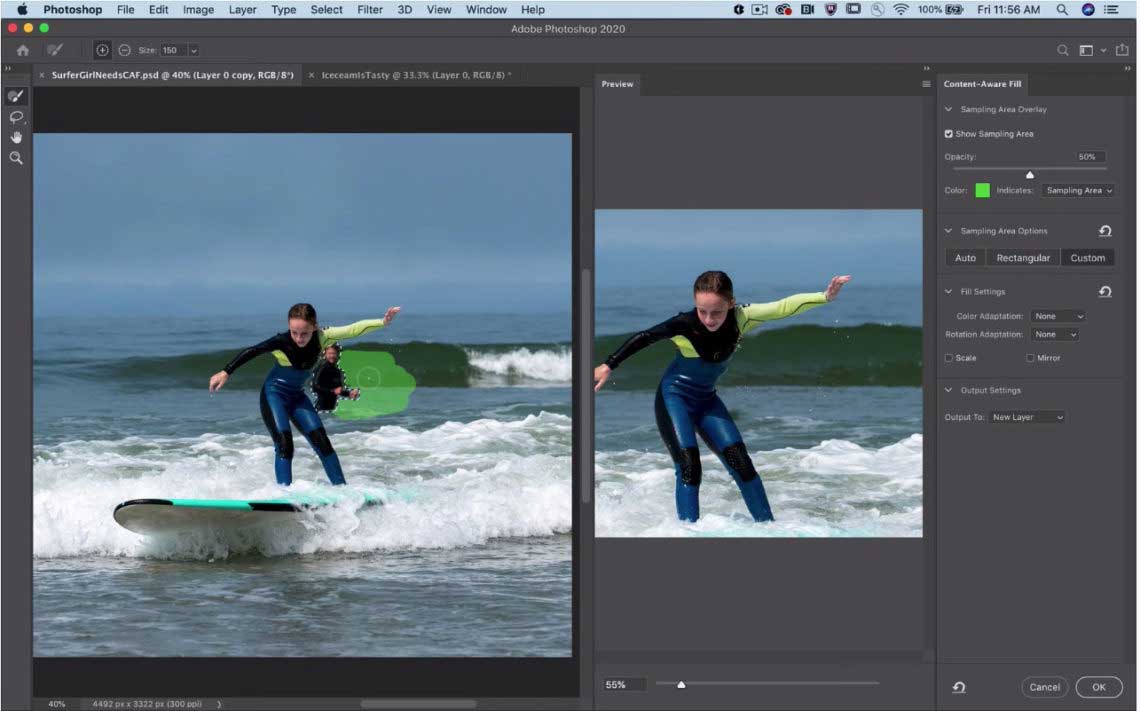Open the Rotation Adaptation dropdown
The height and width of the screenshot is (711, 1140).
[x=1055, y=335]
